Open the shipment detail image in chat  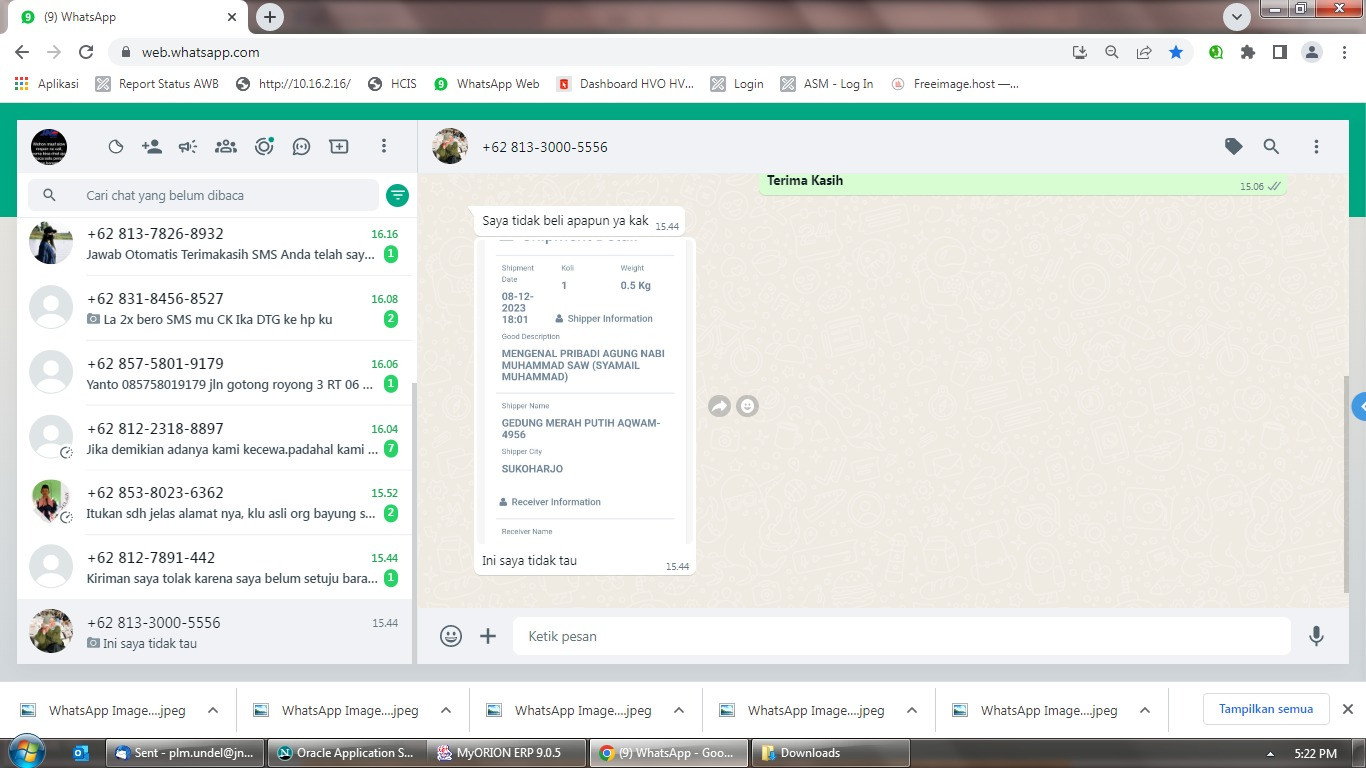coord(585,392)
